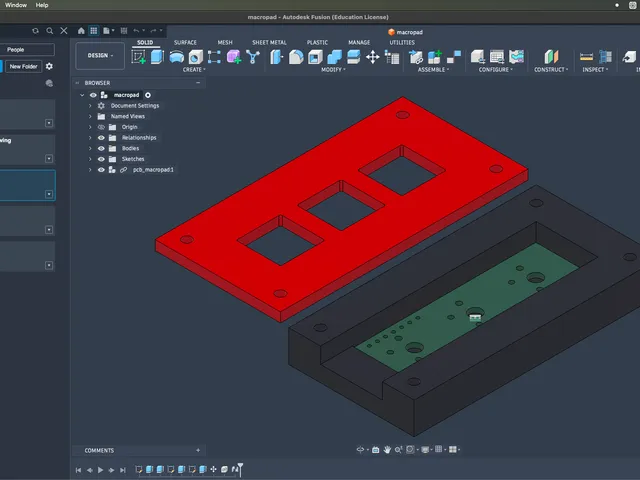Image resolution: width=640 pixels, height=480 pixels.
Task: Play the timeline
Action: pyautogui.click(x=100, y=470)
